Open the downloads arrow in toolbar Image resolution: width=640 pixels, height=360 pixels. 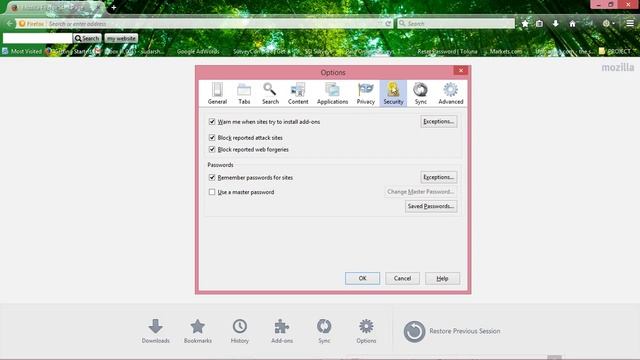pyautogui.click(x=556, y=24)
